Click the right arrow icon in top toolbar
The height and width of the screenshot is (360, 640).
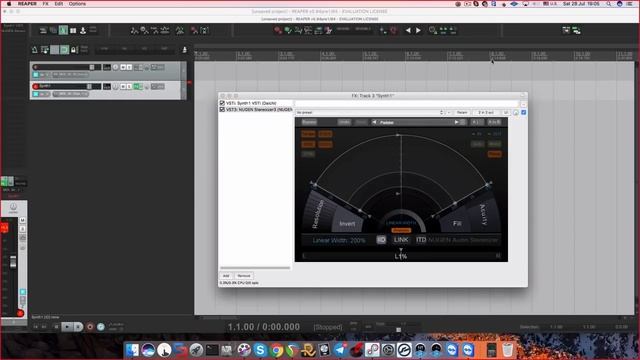click(x=418, y=30)
